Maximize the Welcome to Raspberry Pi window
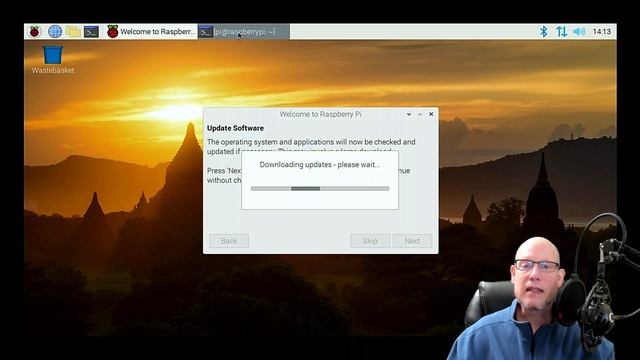640x360 pixels. [x=420, y=114]
